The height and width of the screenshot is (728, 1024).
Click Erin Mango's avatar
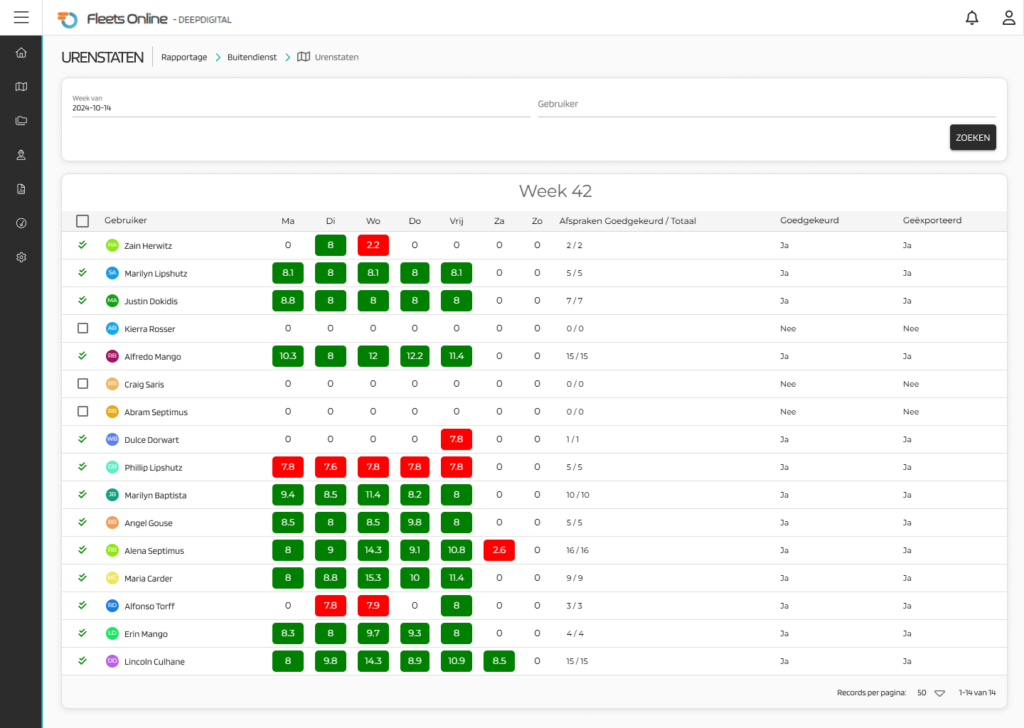click(112, 633)
